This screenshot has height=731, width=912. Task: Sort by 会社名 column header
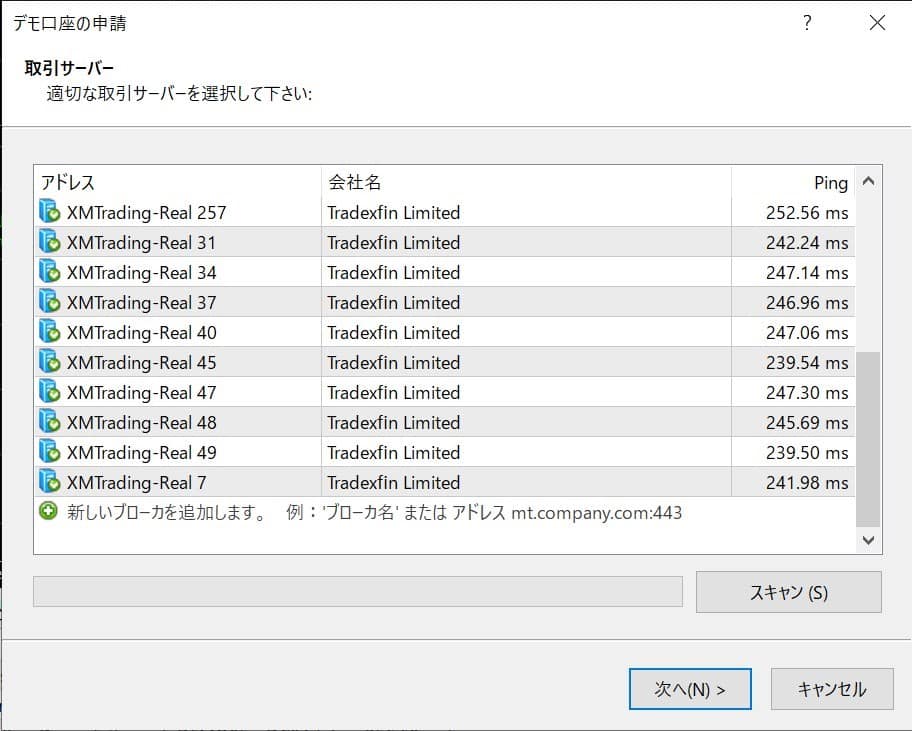[526, 182]
